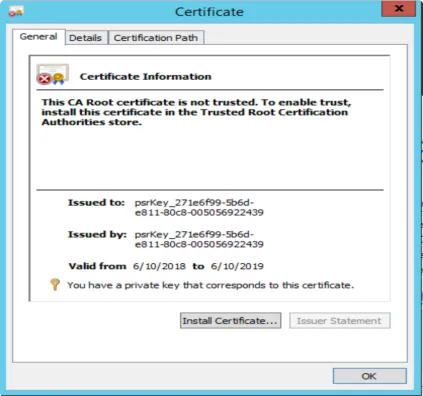
Task: Click the 'Valid from' label
Action: (x=97, y=266)
